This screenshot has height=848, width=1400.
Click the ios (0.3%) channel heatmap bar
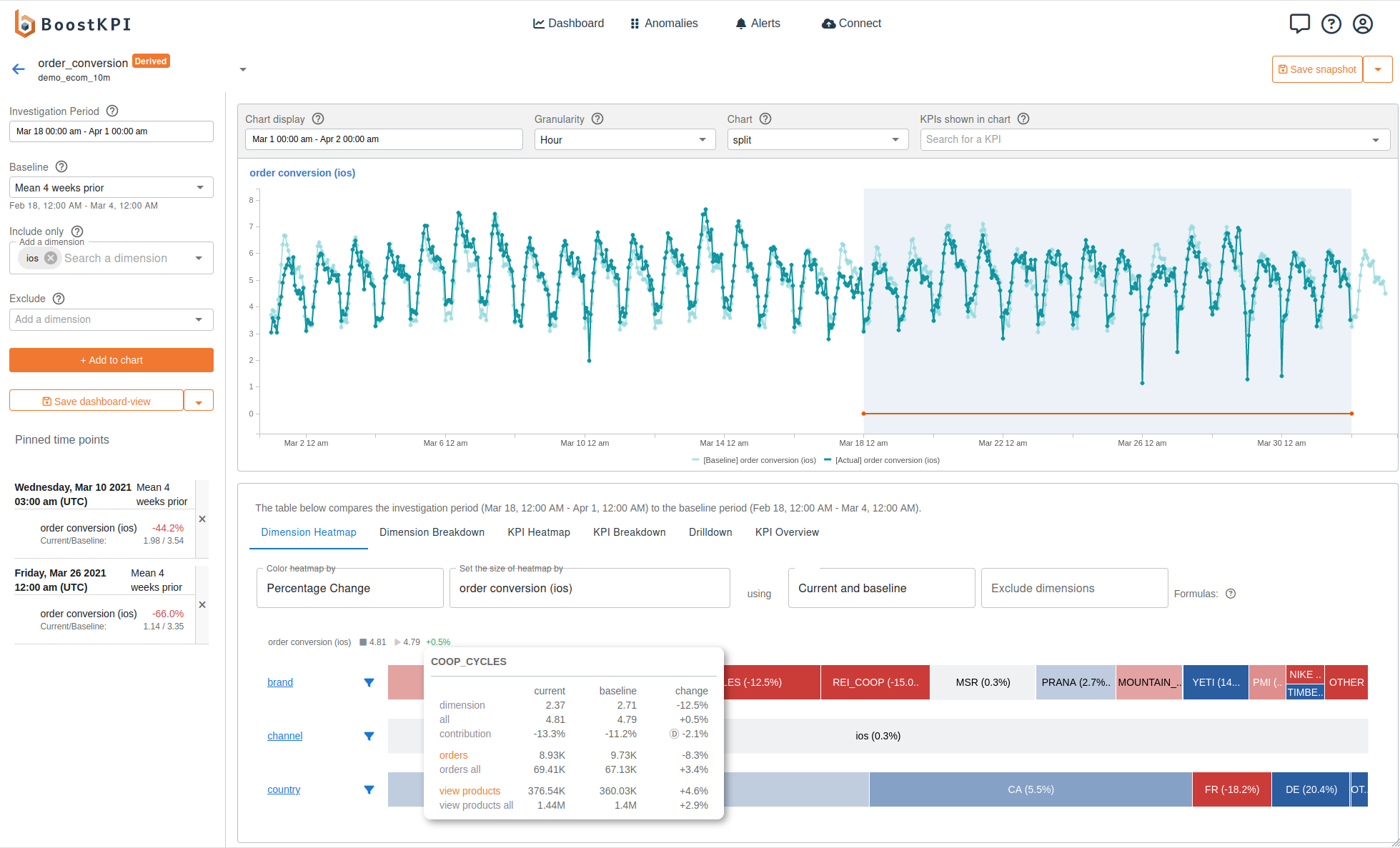click(878, 736)
